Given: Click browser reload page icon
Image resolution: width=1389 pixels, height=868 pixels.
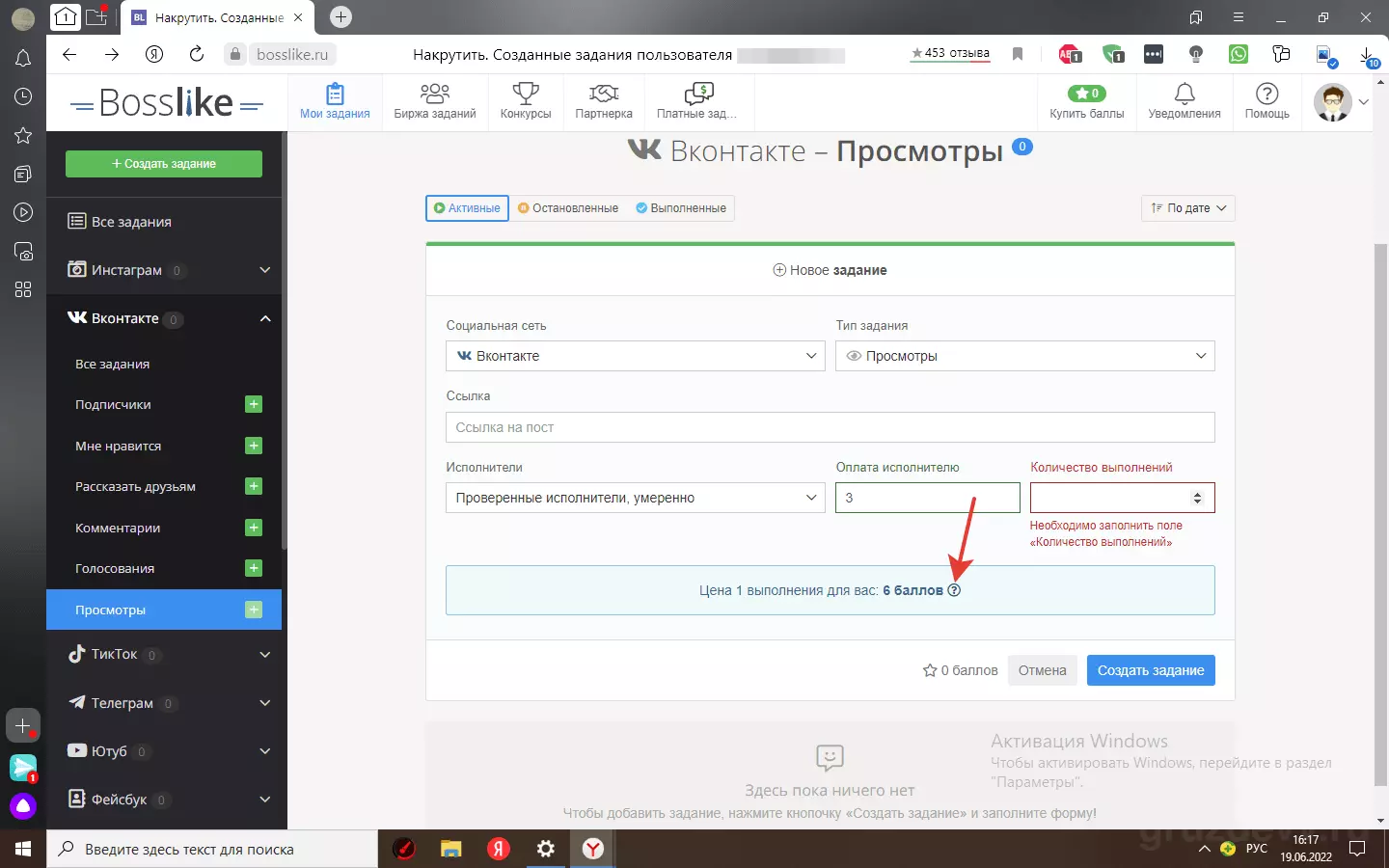Looking at the screenshot, I should (196, 54).
